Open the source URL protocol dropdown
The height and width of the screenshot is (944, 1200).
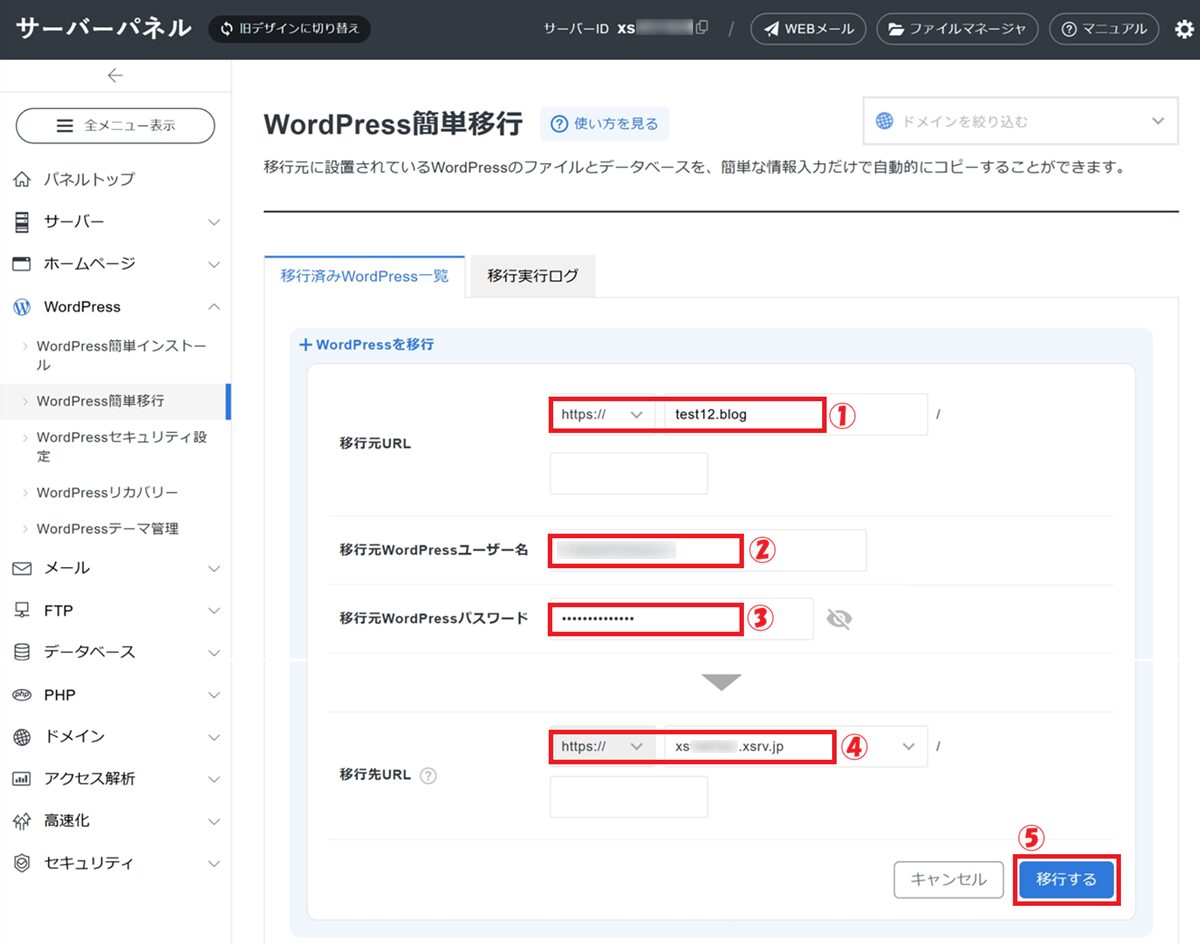tap(602, 415)
